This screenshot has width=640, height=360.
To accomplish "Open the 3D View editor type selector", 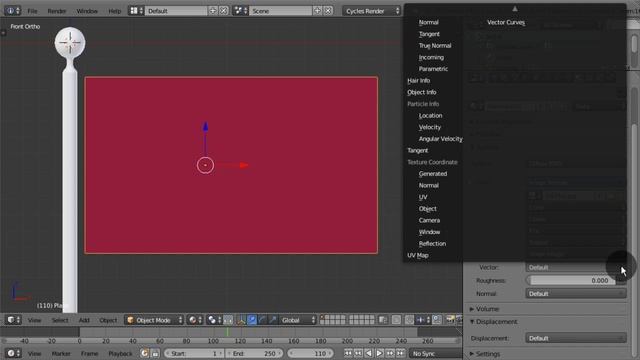I will (x=13, y=320).
